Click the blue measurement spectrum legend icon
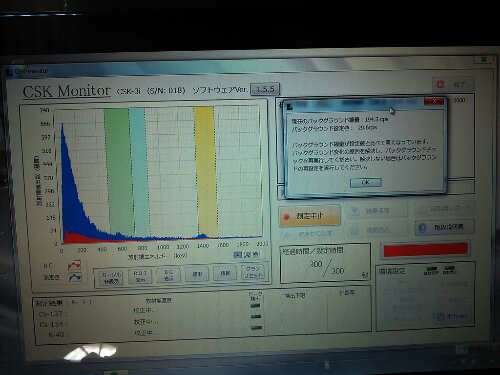 click(75, 277)
